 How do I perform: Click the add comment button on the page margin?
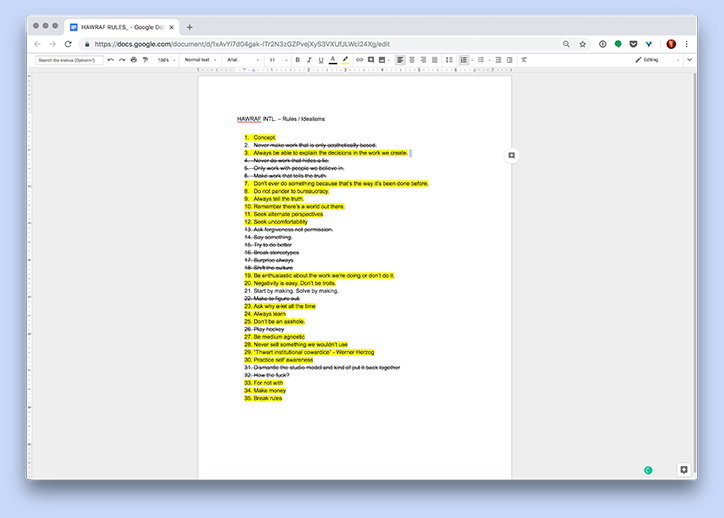point(512,156)
